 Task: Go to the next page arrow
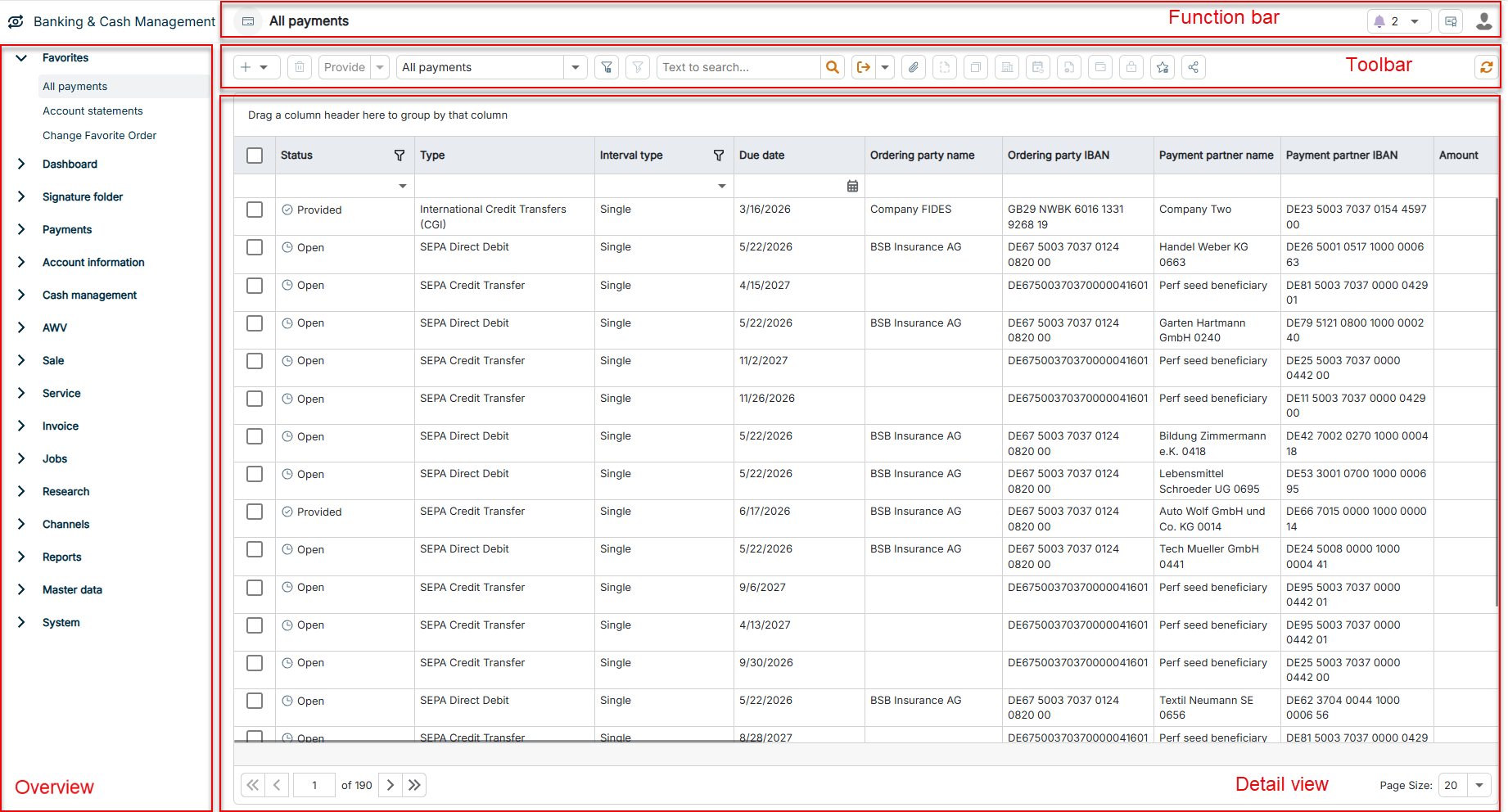coord(391,785)
